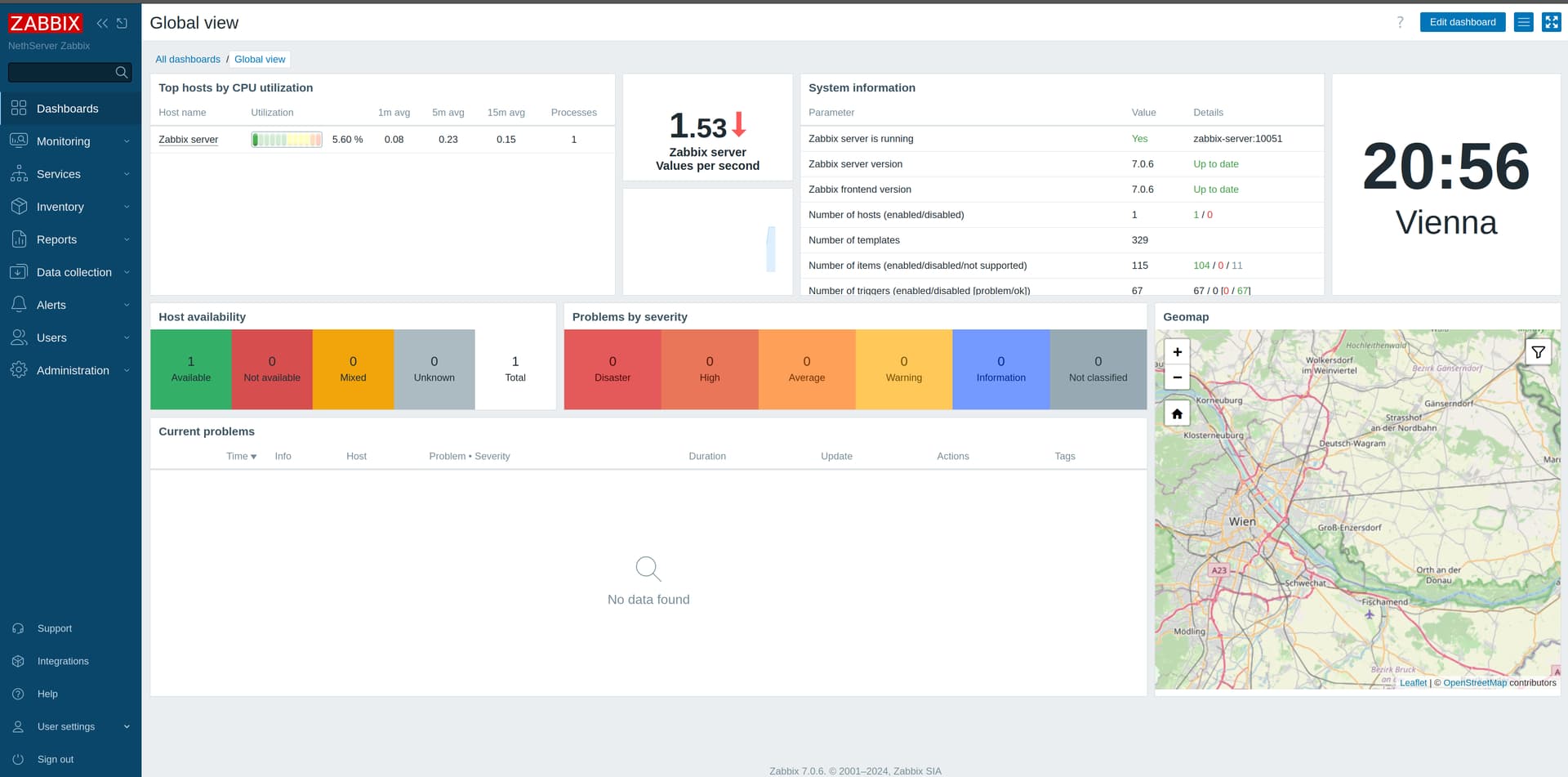Open the Zabbix server host link
The height and width of the screenshot is (777, 1568).
pyautogui.click(x=188, y=140)
